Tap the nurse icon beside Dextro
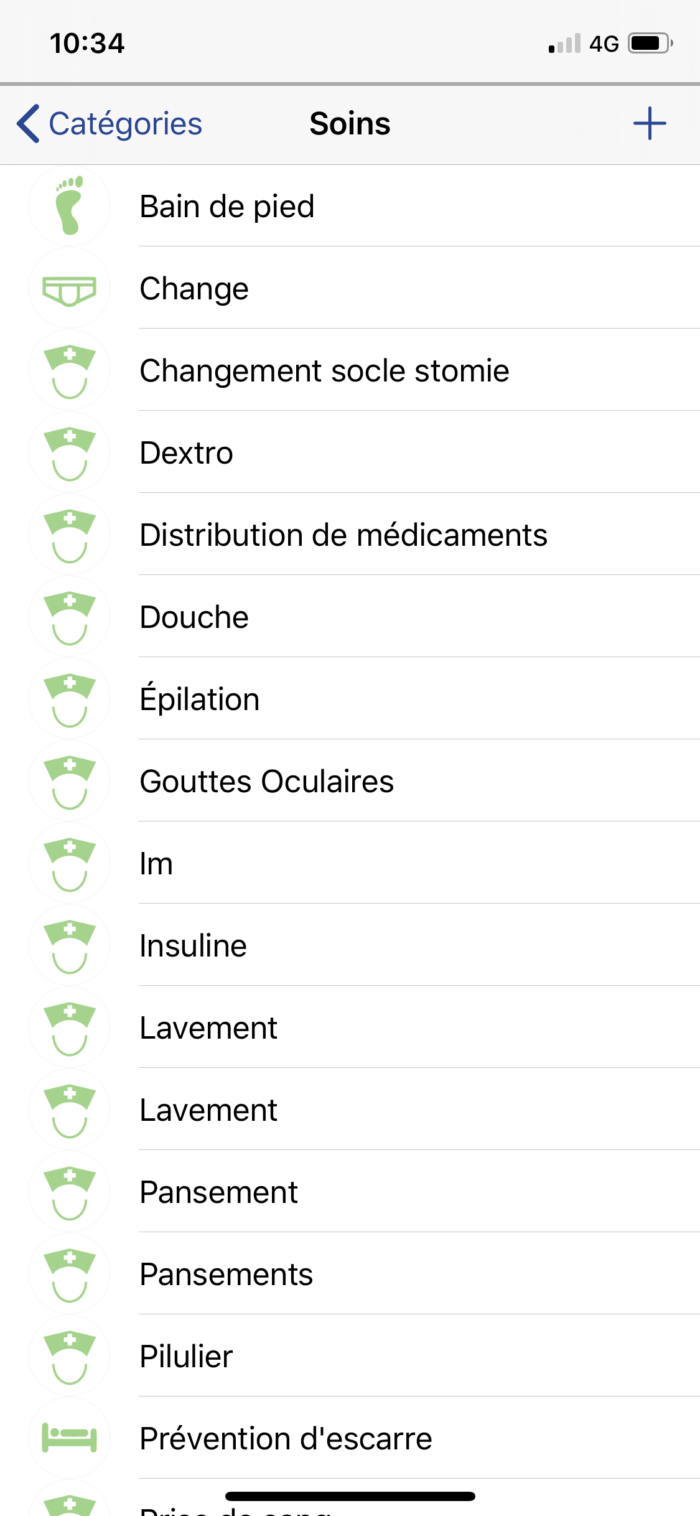The image size is (700, 1516). [69, 453]
